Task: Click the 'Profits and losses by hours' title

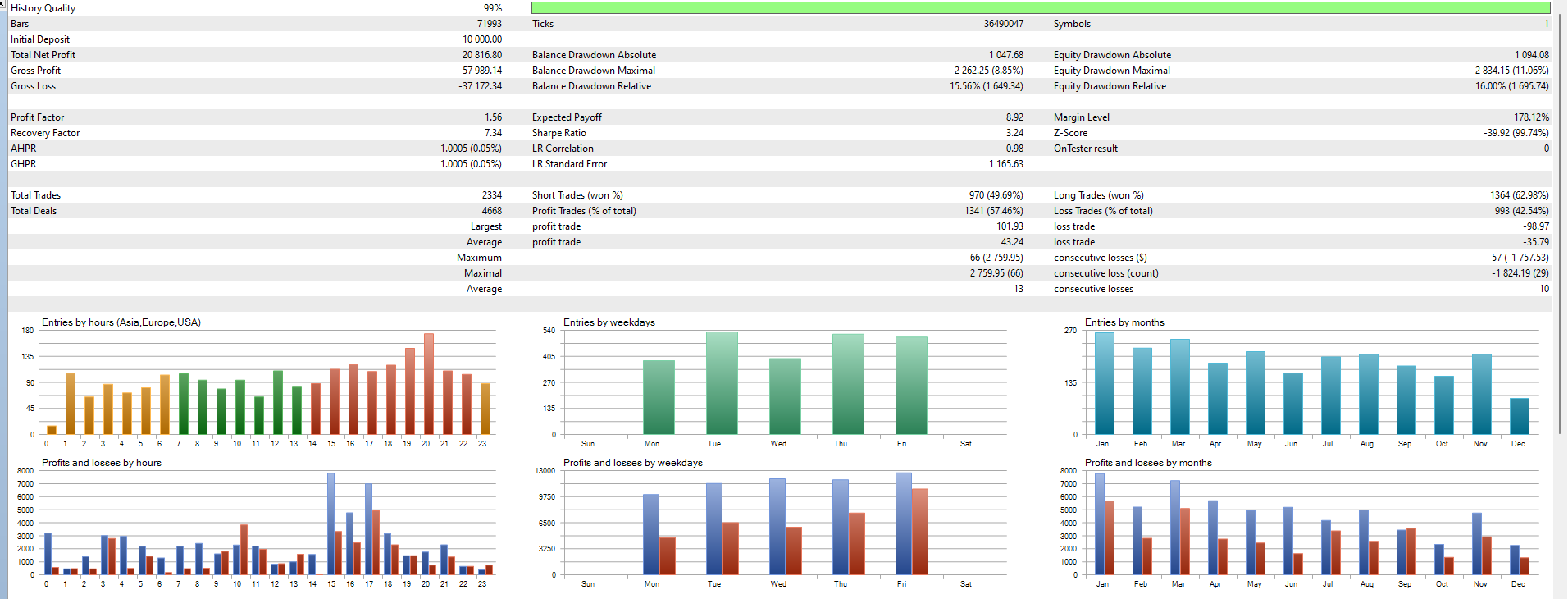Action: (102, 463)
